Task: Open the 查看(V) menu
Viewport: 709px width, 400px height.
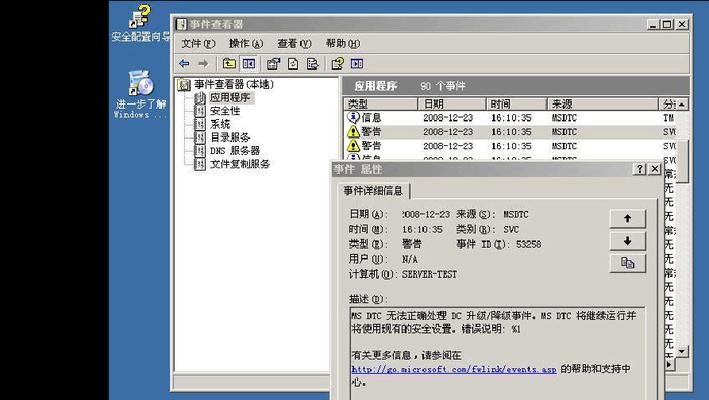Action: click(x=294, y=43)
